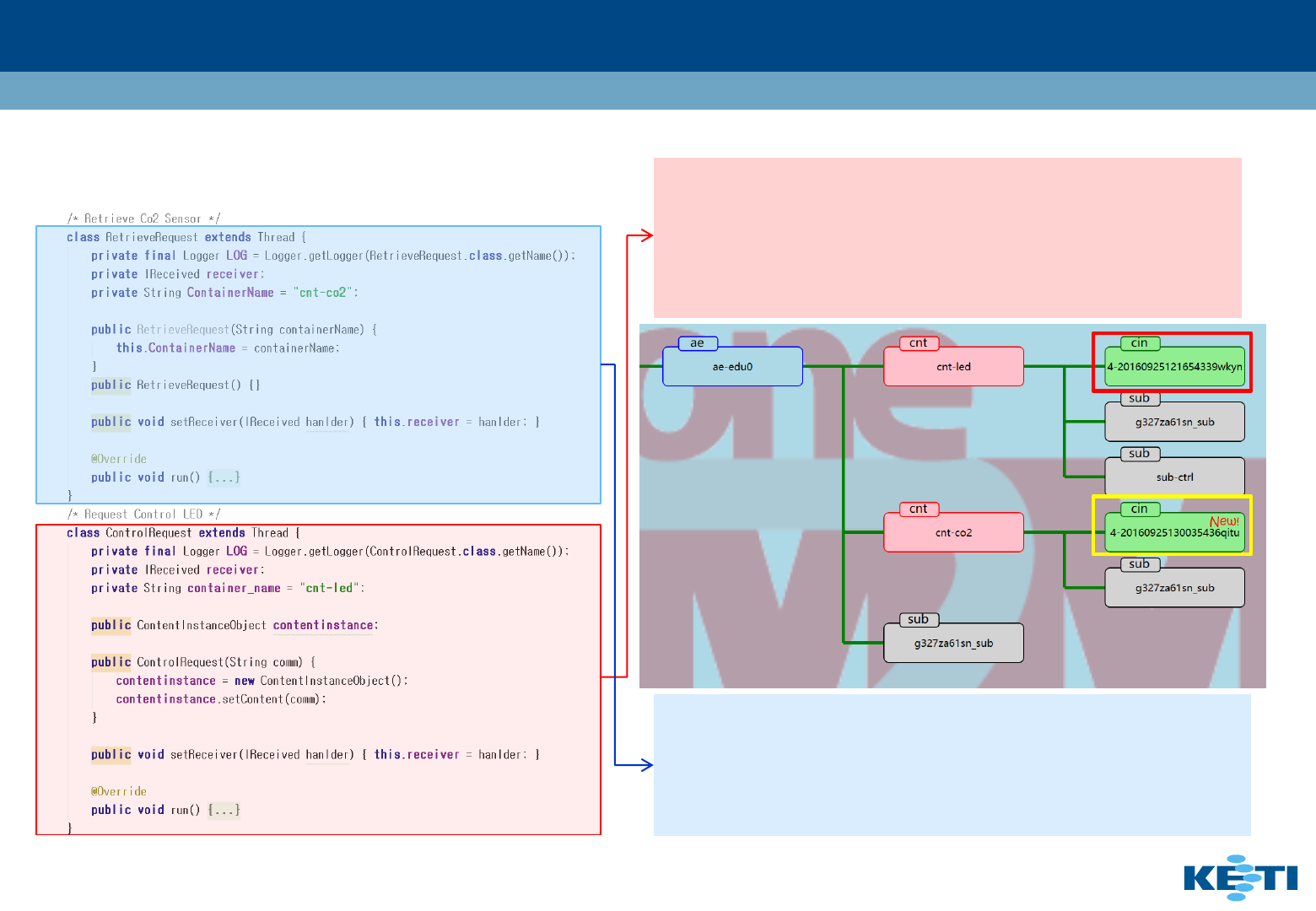
Task: Click the KETI logo
Action: [x=1241, y=877]
